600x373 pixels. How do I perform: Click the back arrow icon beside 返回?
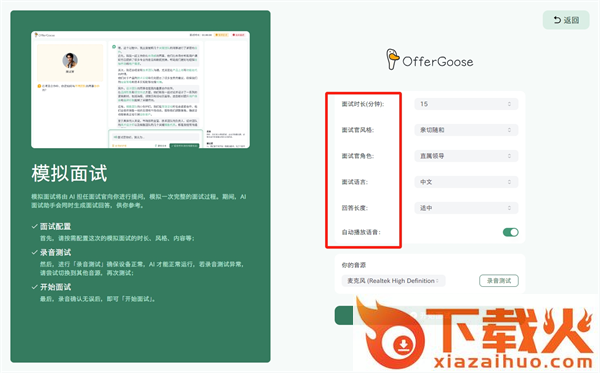pos(557,20)
